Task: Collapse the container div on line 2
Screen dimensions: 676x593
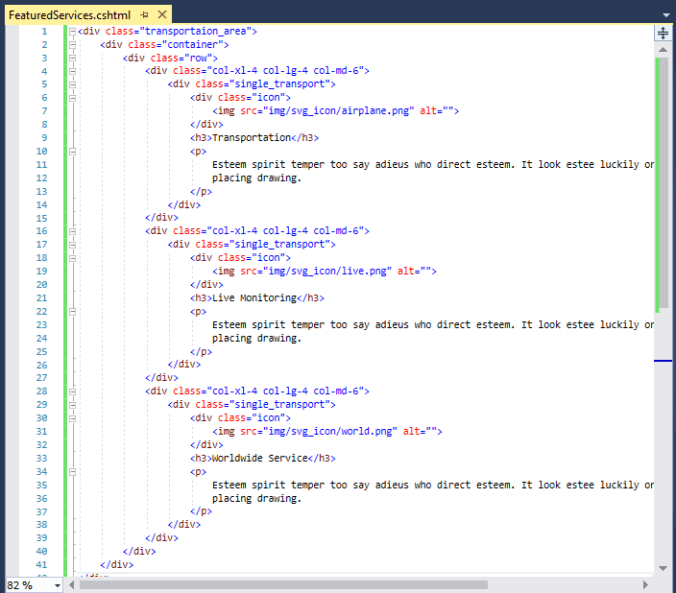Action: (x=73, y=44)
